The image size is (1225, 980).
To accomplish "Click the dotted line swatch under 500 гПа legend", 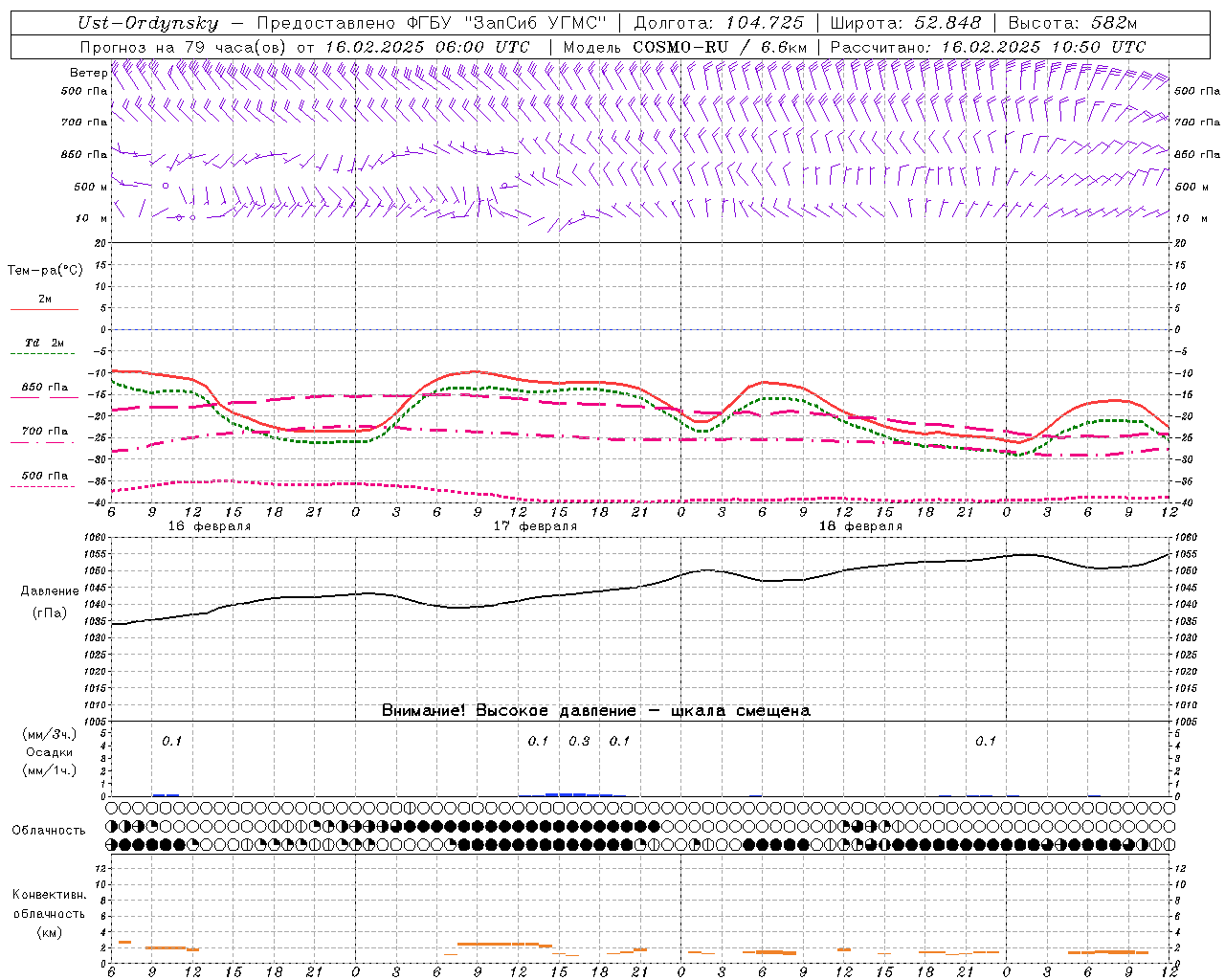I will (42, 487).
